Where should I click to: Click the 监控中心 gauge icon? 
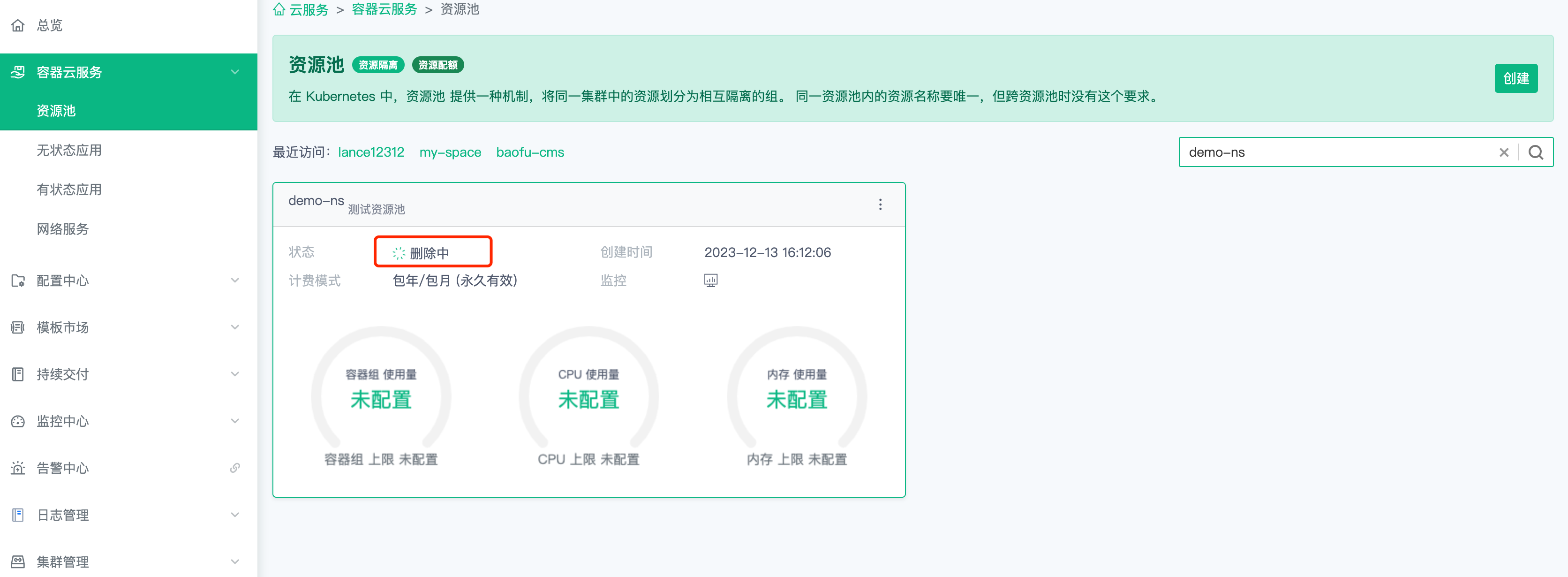pyautogui.click(x=18, y=421)
